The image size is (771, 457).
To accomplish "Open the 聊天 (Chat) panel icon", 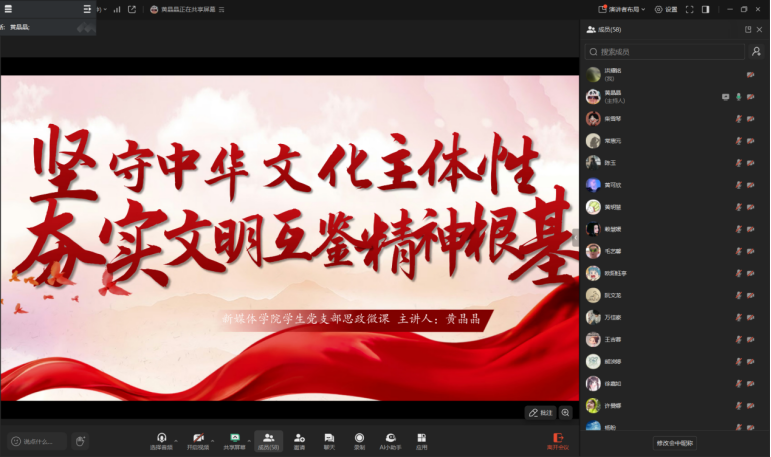I will tap(329, 440).
